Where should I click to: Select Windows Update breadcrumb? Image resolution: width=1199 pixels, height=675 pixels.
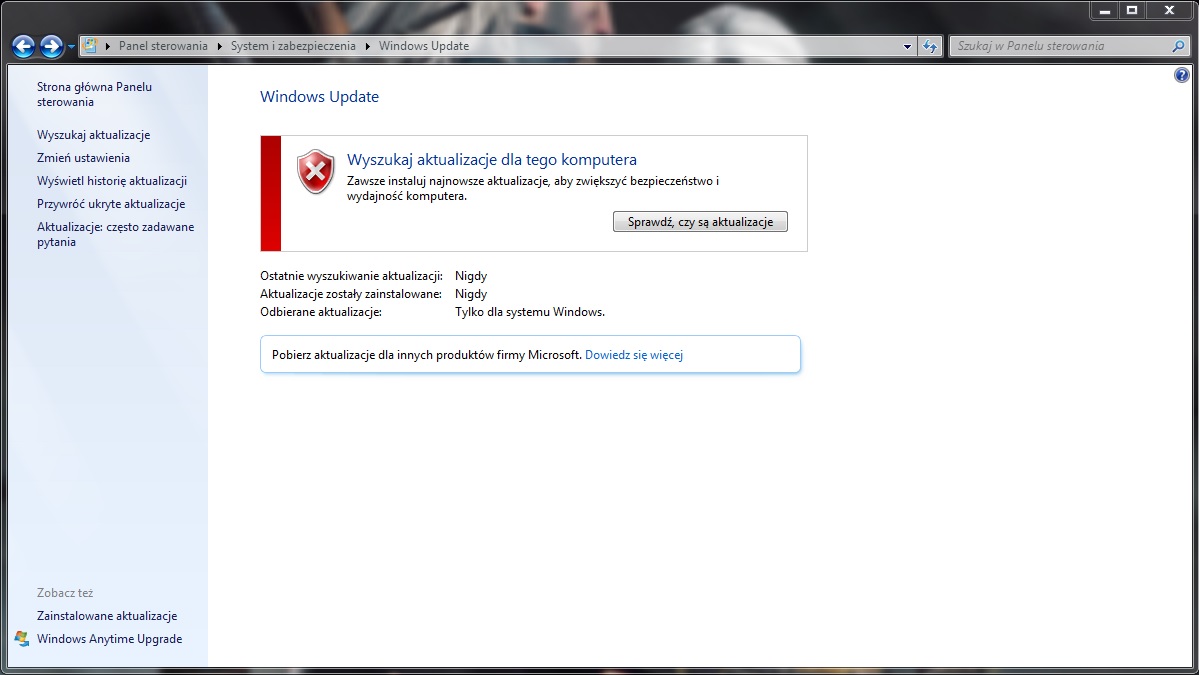pos(424,46)
